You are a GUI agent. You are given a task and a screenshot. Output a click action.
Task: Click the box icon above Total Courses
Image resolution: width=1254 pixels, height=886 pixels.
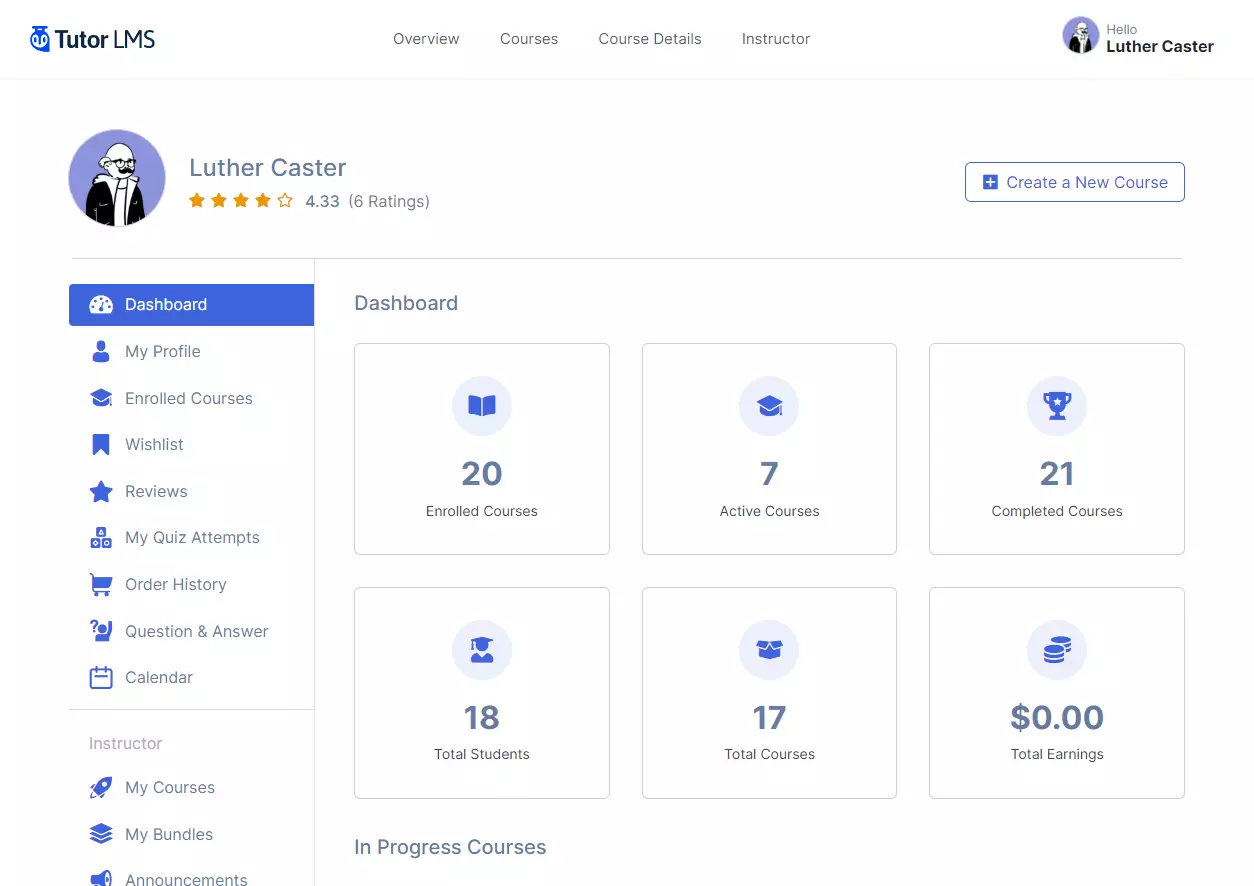769,650
